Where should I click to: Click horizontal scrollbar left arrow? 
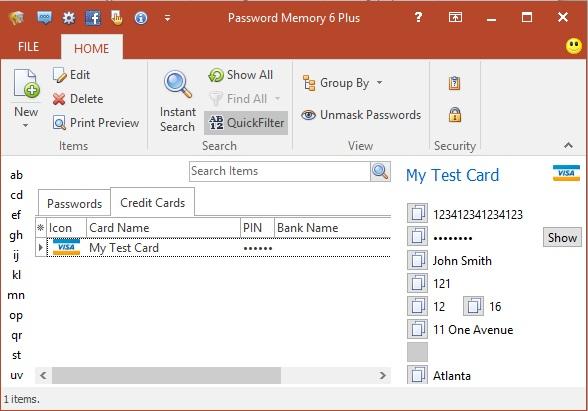(44, 375)
